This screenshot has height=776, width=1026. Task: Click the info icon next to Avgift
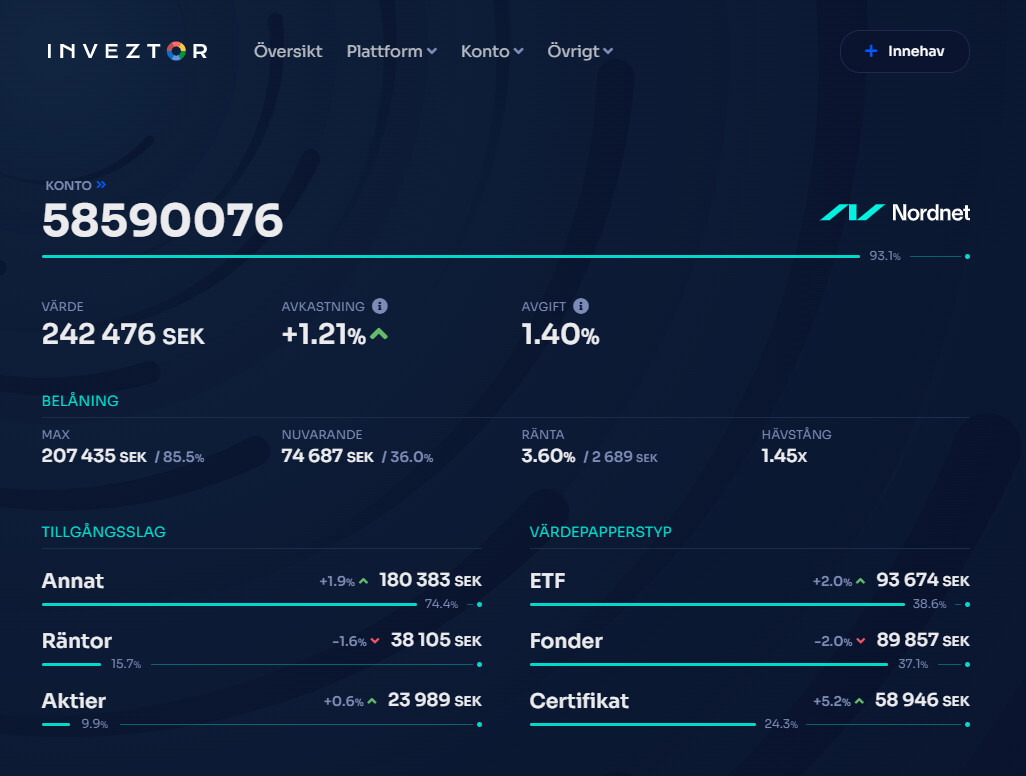pos(581,307)
